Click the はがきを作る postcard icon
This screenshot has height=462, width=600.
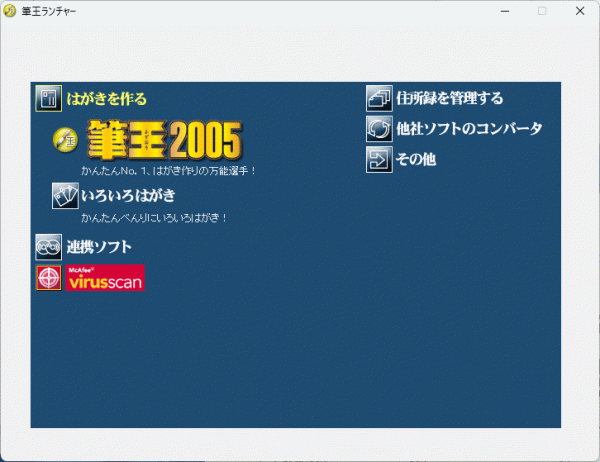[49, 98]
